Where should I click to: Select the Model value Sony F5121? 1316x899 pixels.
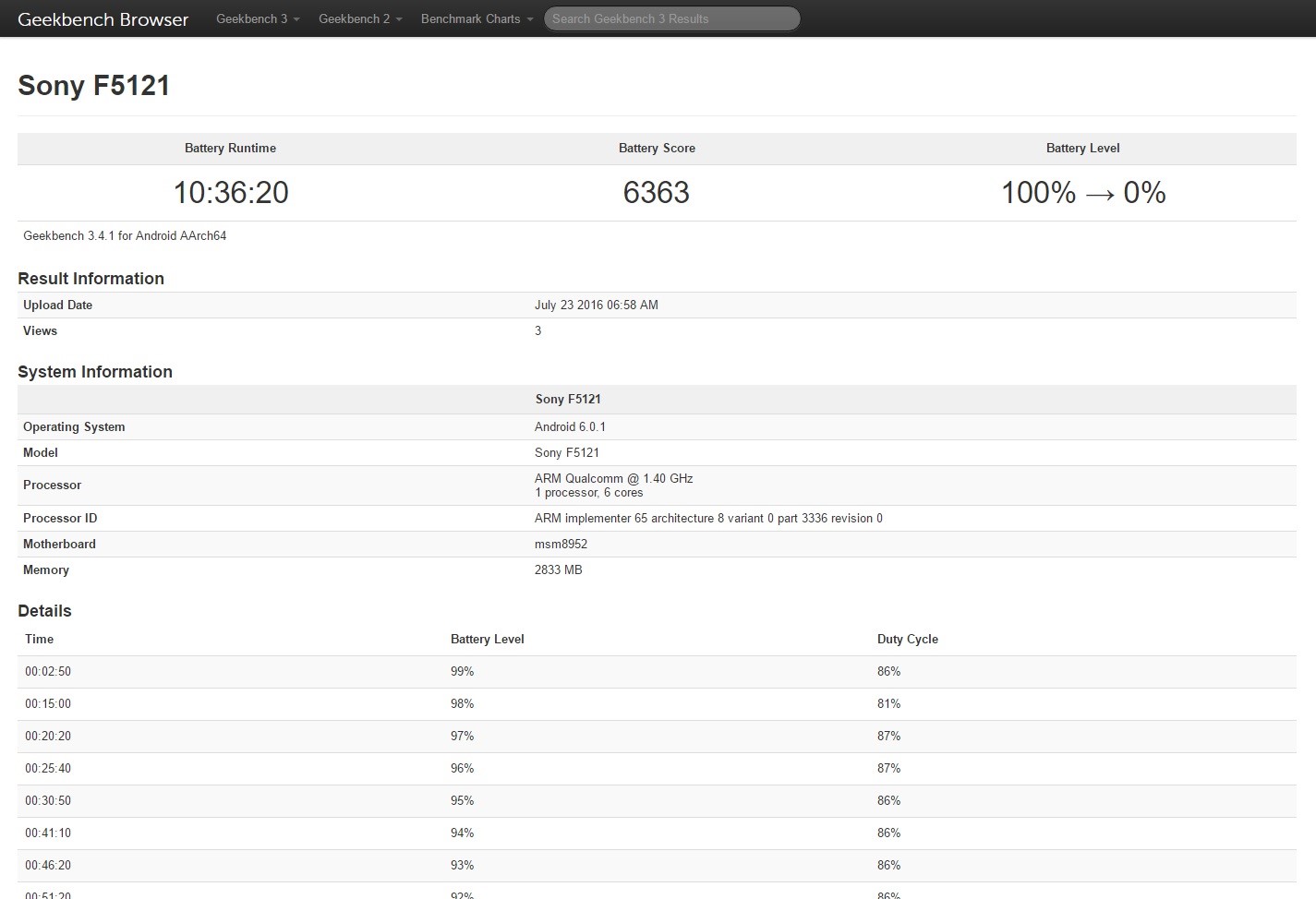point(567,452)
